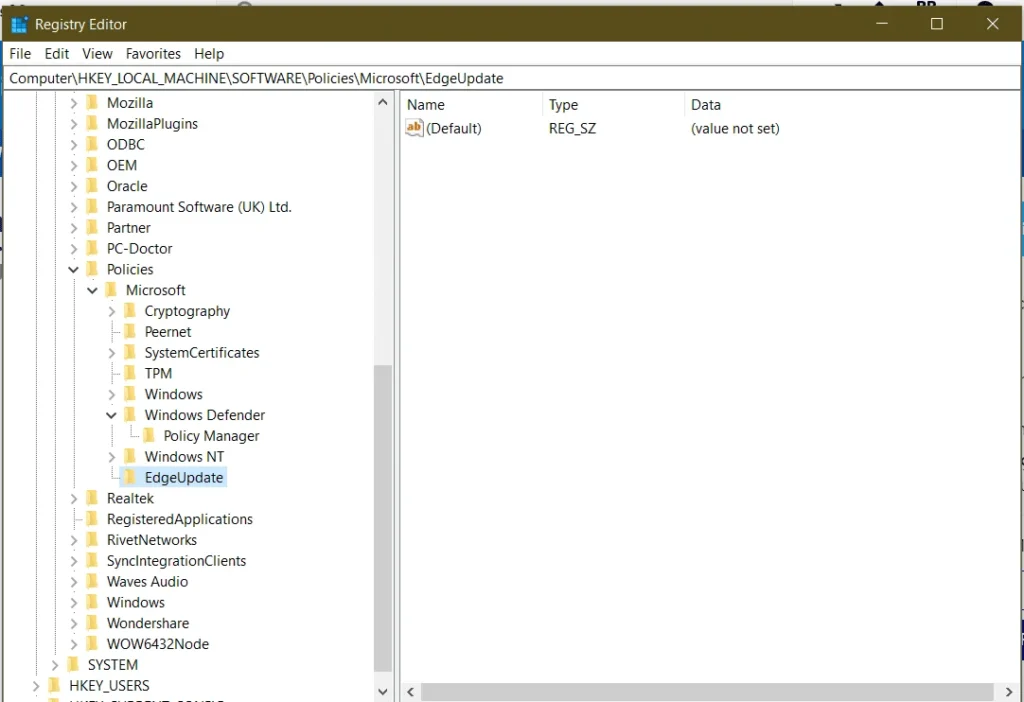Image resolution: width=1024 pixels, height=702 pixels.
Task: Select the Windows NT key label
Action: click(x=184, y=457)
